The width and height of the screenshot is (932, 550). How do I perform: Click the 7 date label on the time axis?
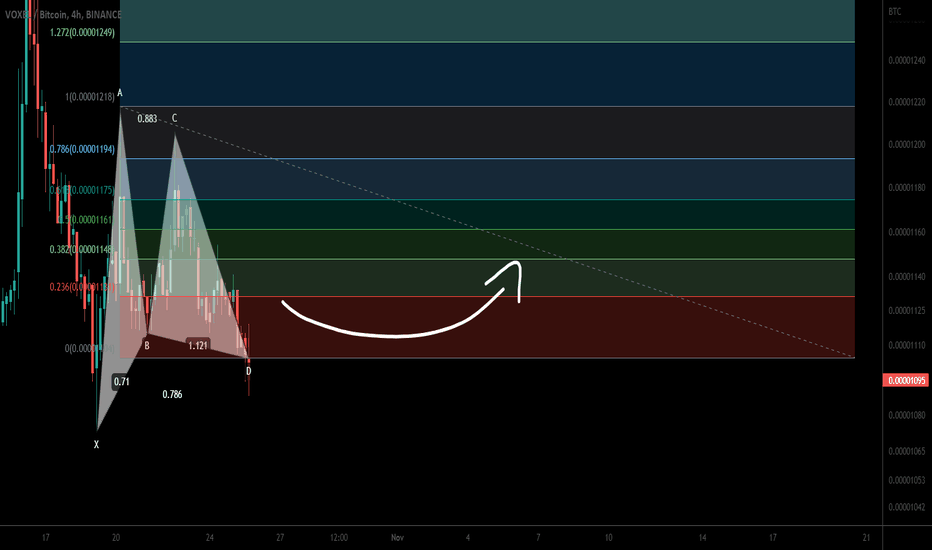538,538
